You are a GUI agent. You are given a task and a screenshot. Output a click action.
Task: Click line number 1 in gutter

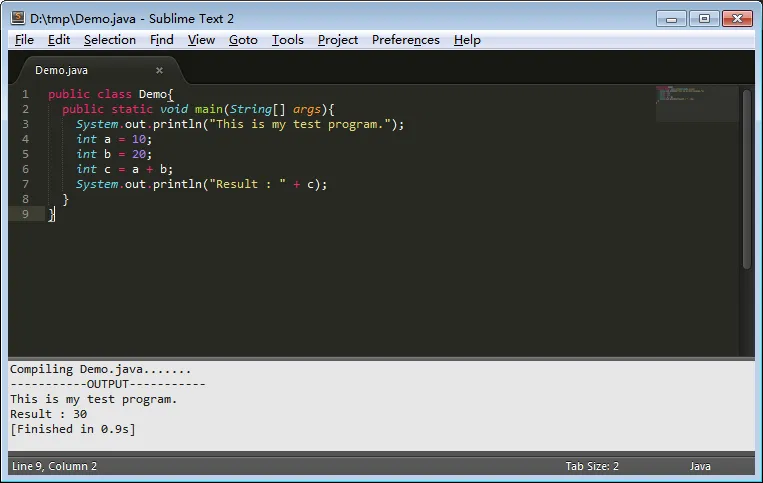click(x=25, y=94)
